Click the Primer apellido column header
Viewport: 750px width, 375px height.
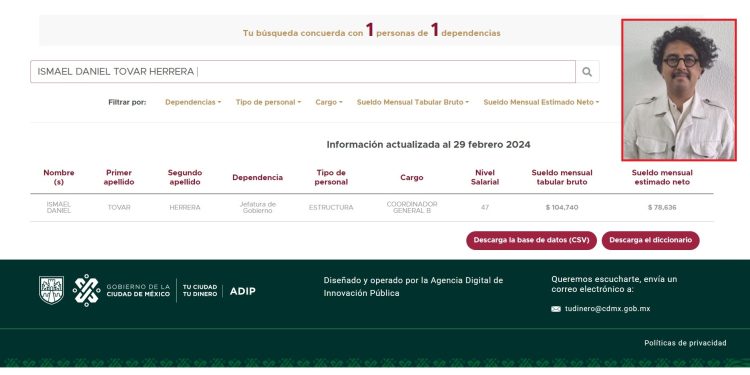pos(119,177)
